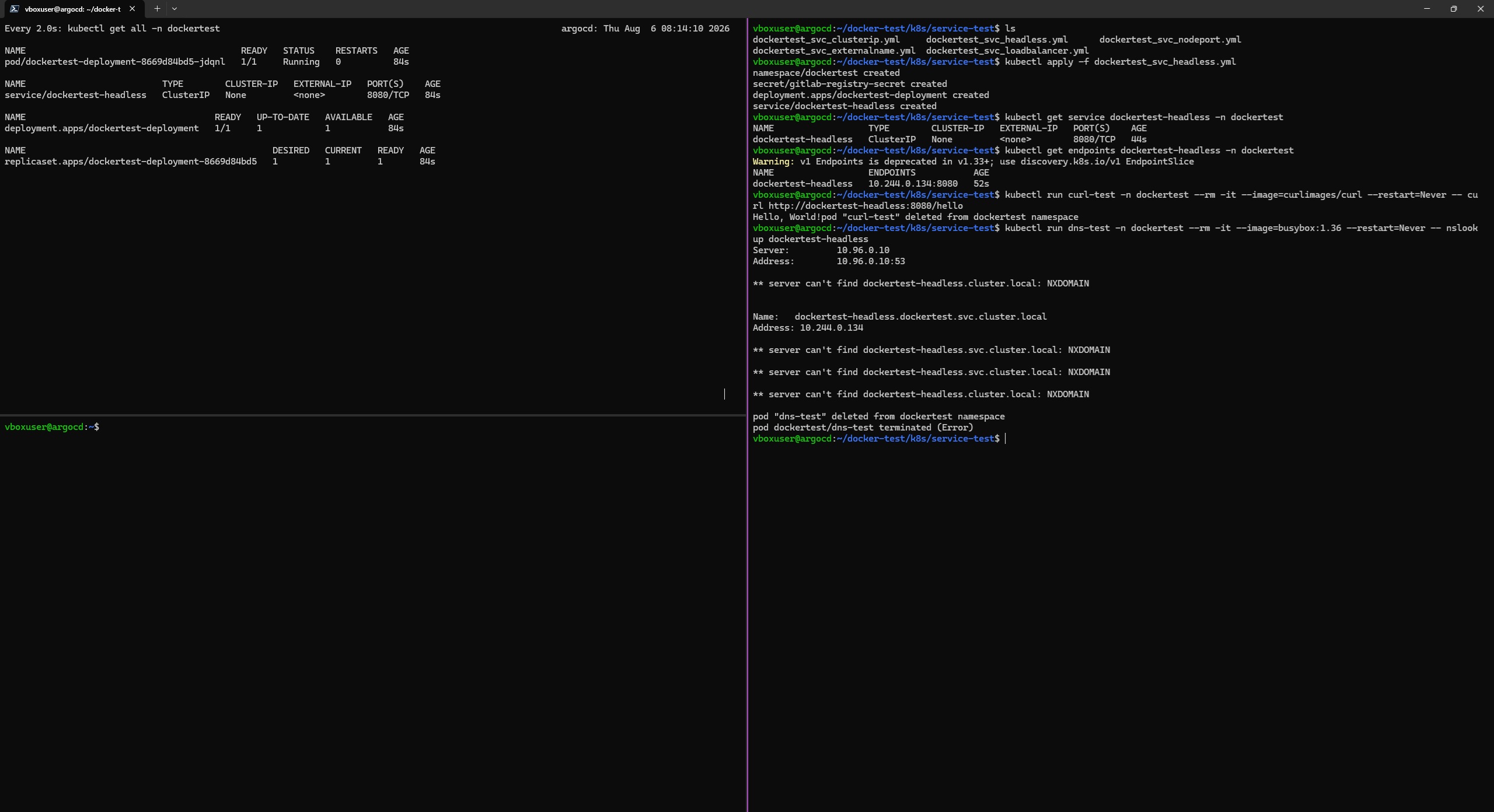Click the 'Hello, World!' curl output
The image size is (1494, 812).
click(787, 217)
